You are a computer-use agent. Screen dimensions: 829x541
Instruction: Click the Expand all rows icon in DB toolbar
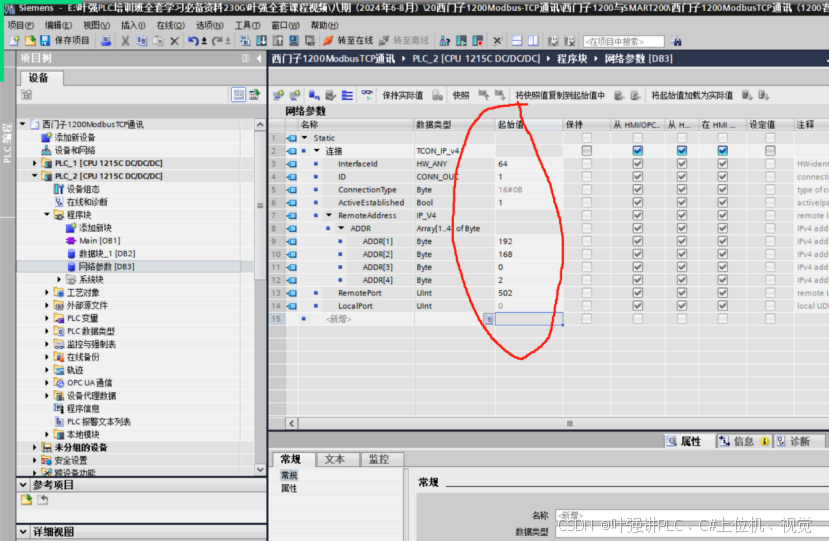click(x=347, y=95)
